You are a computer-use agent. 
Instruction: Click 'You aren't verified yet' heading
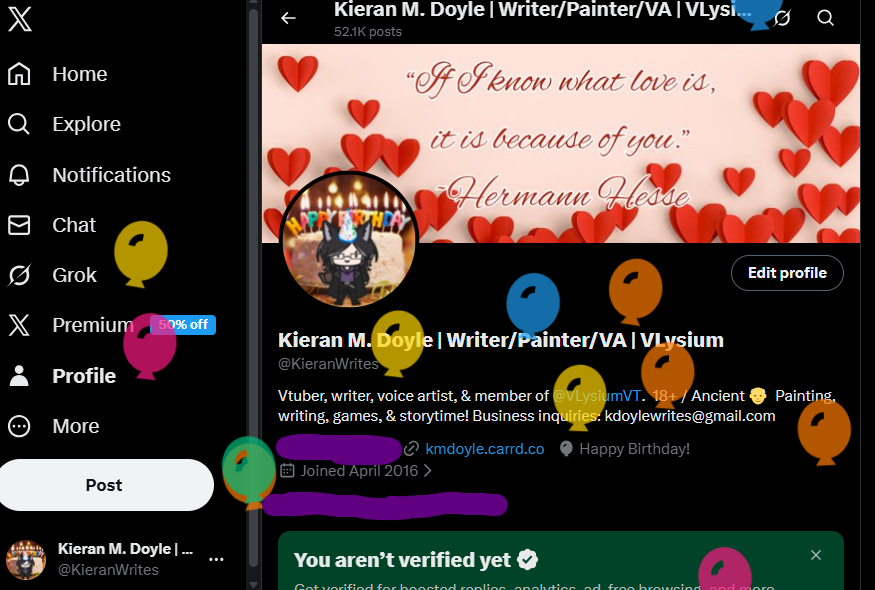point(402,559)
